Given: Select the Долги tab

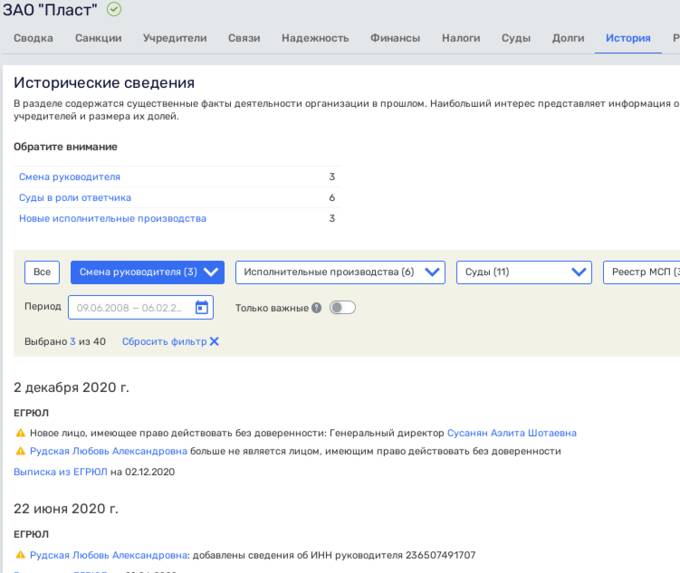Looking at the screenshot, I should 568,38.
